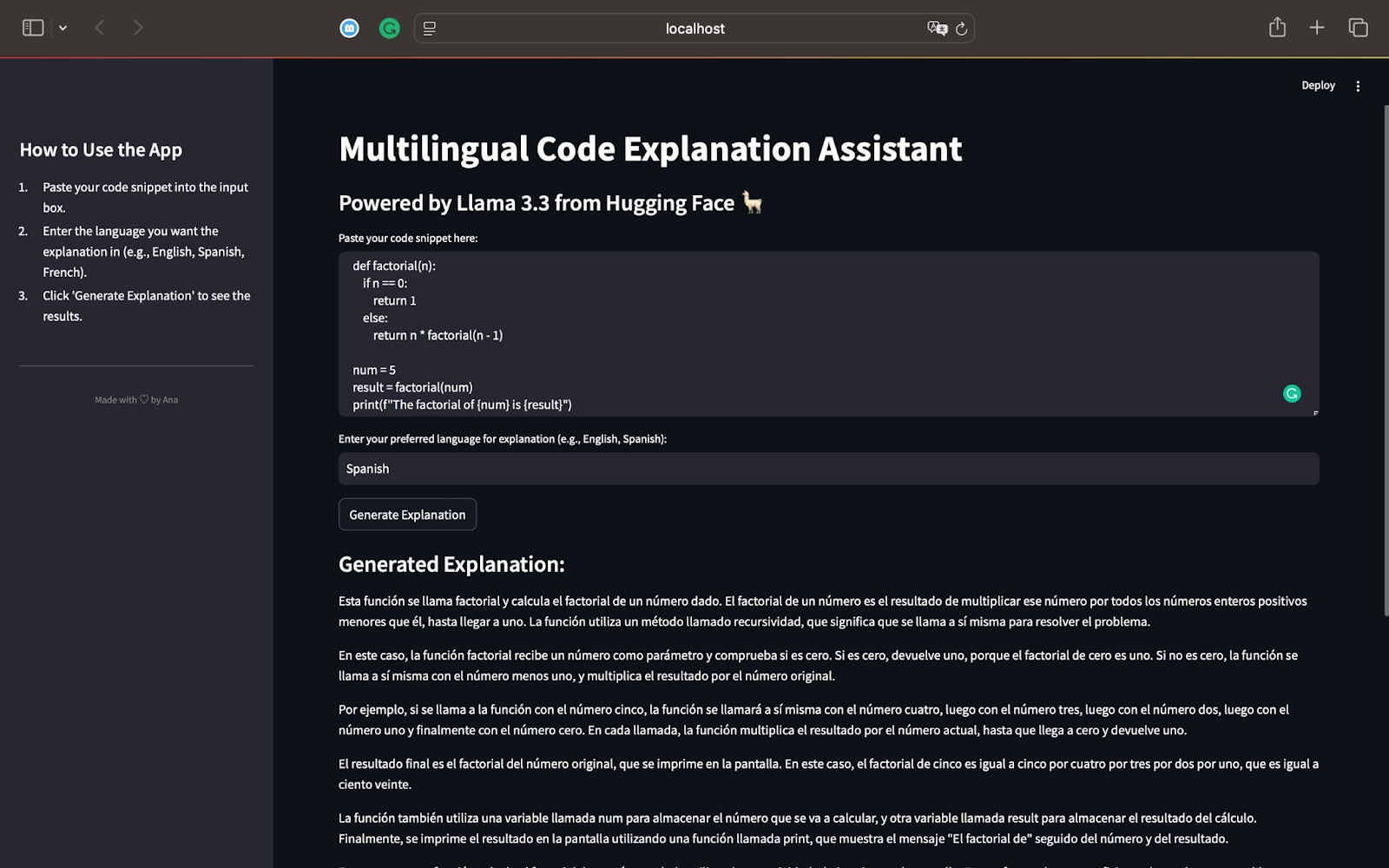The width and height of the screenshot is (1389, 868).
Task: Click the address bar showing localhost
Action: tap(694, 28)
